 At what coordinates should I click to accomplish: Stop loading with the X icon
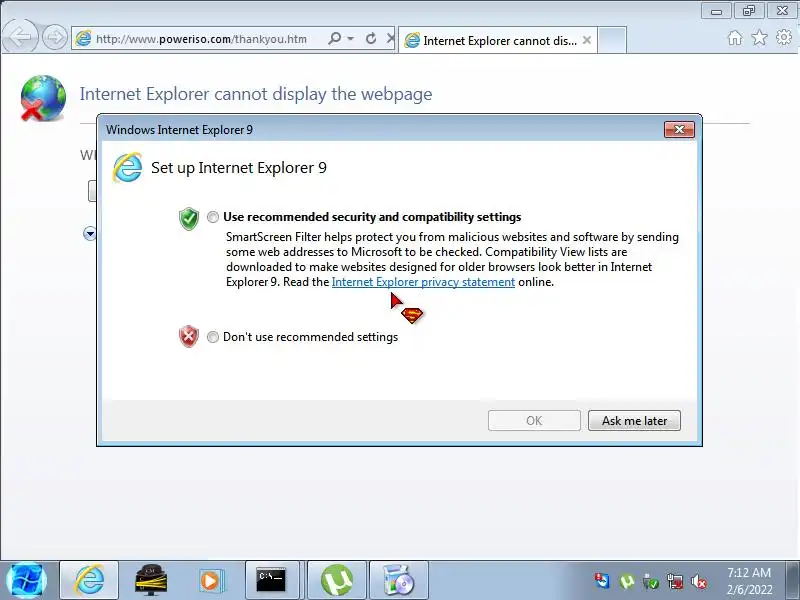point(390,38)
